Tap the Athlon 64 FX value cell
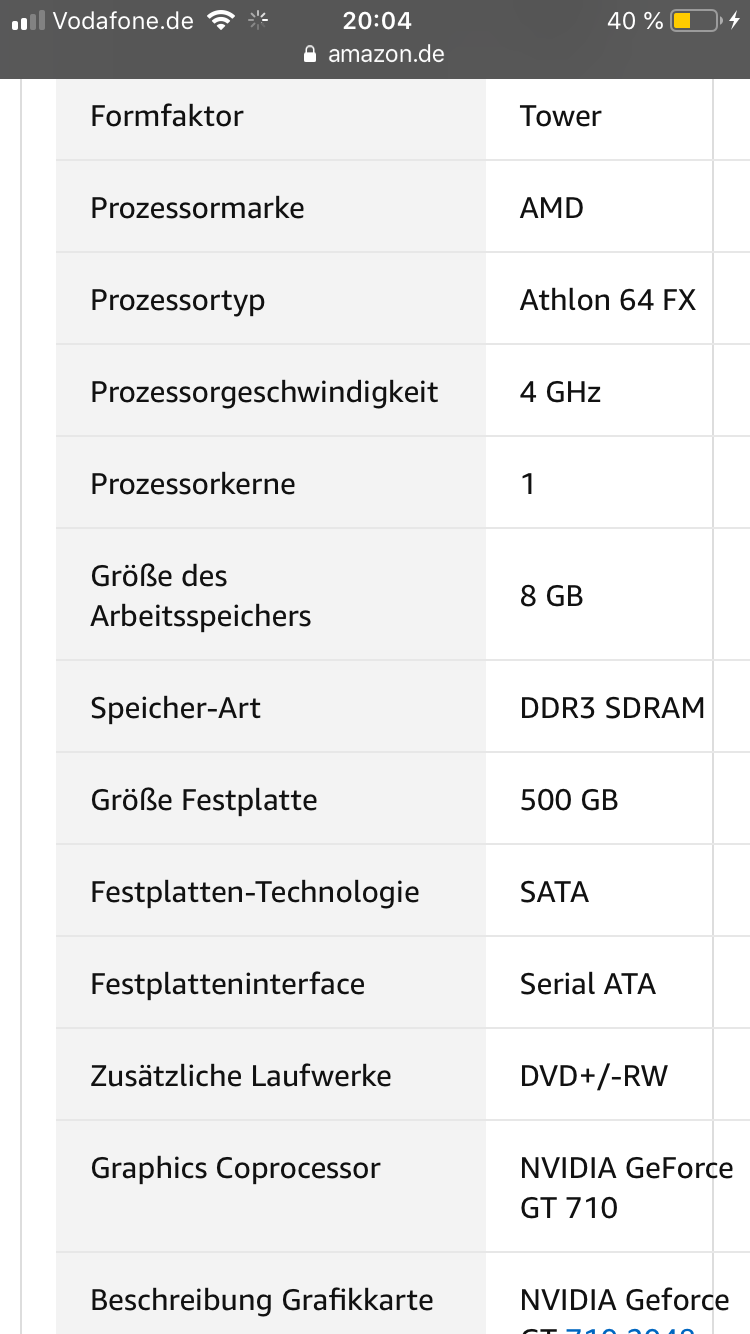 [x=607, y=300]
